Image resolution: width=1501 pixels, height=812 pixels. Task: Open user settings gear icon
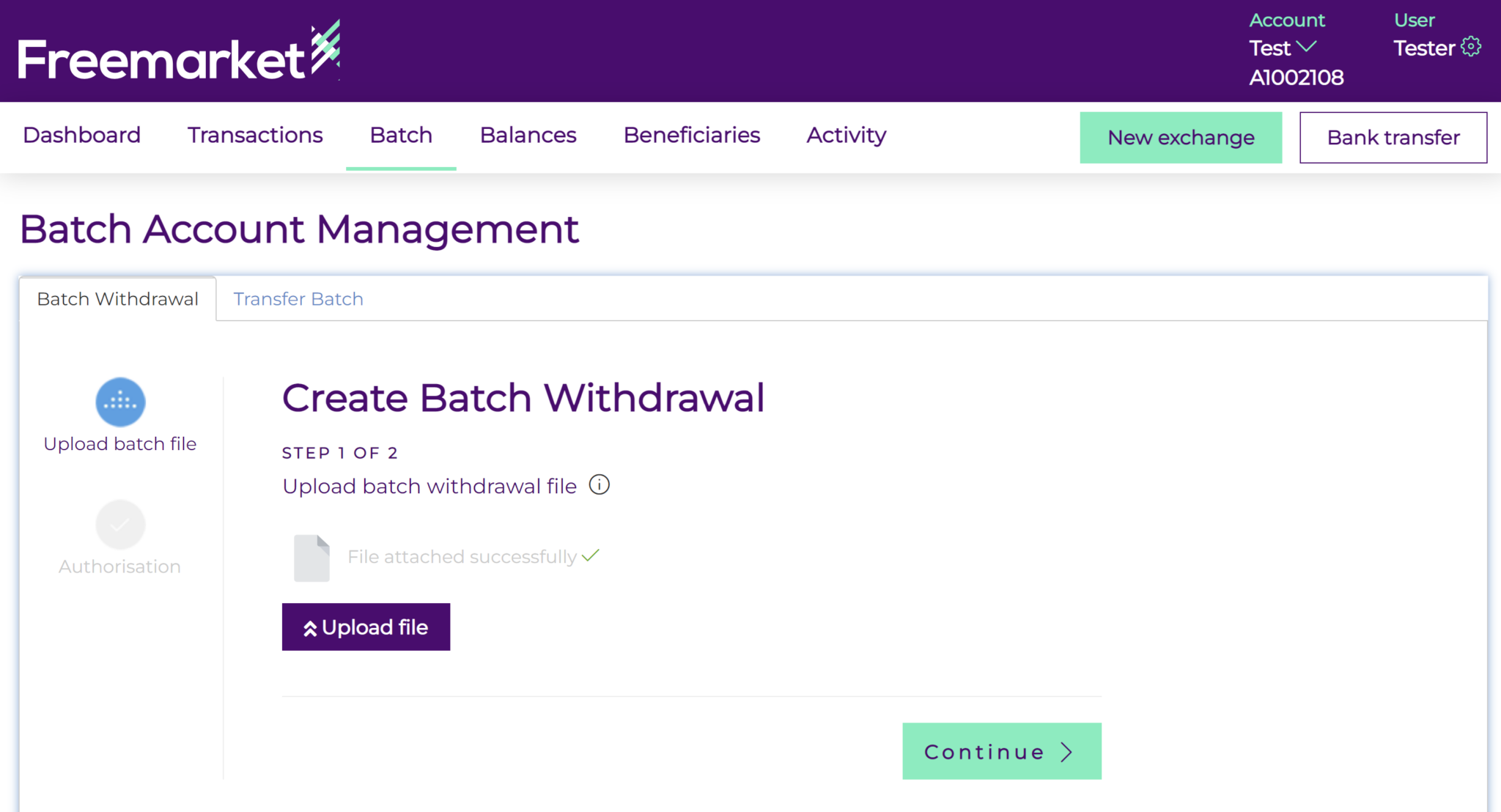click(x=1471, y=47)
